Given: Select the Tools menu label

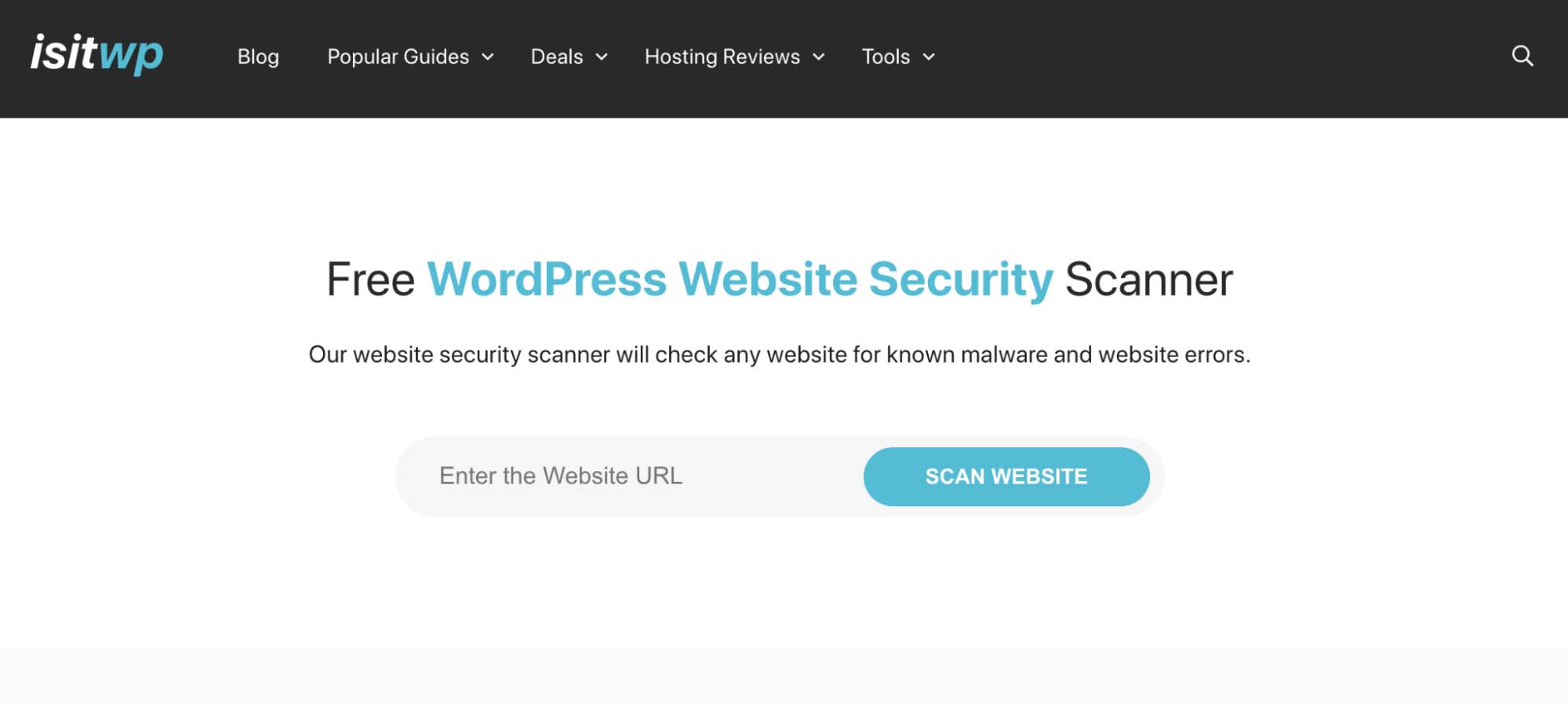Looking at the screenshot, I should pyautogui.click(x=886, y=57).
